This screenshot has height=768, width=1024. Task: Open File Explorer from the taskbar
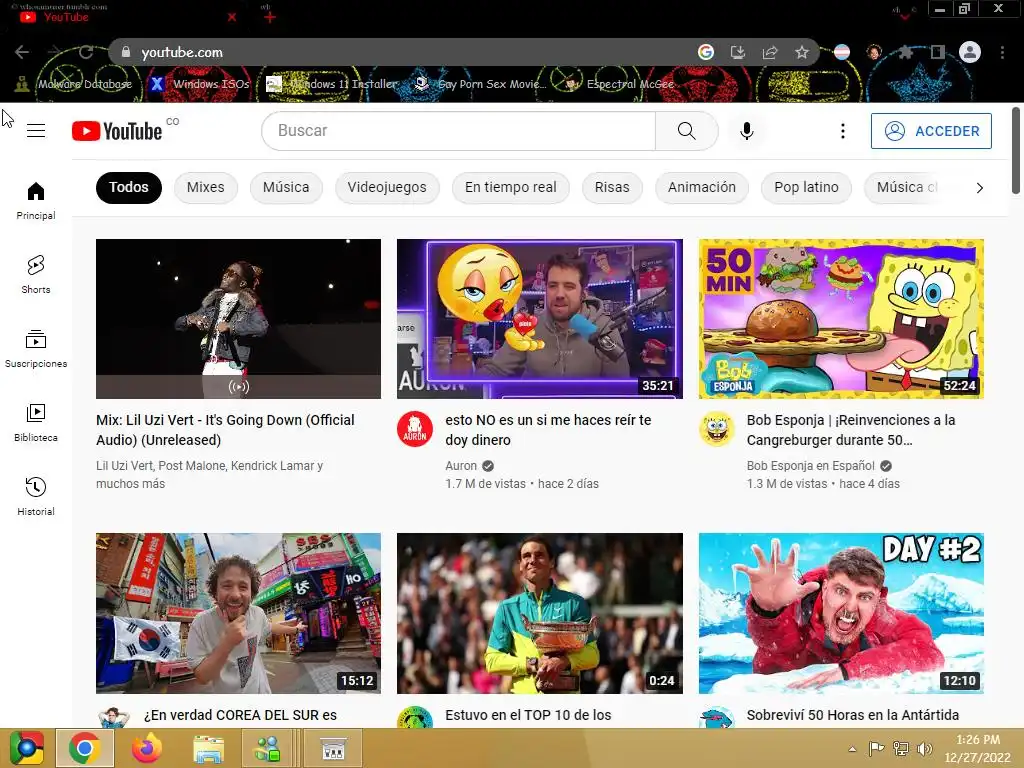209,748
